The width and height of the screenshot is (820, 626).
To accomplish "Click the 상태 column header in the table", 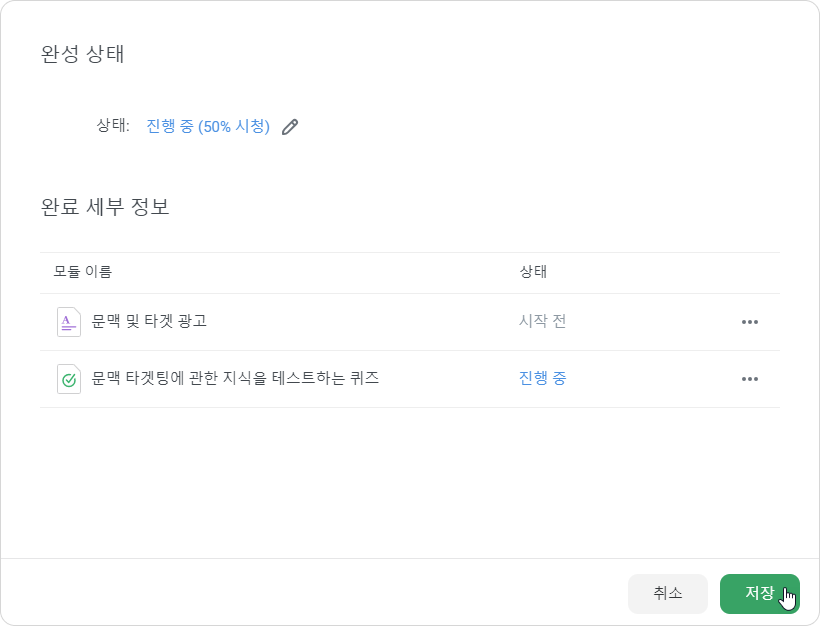I will (533, 272).
